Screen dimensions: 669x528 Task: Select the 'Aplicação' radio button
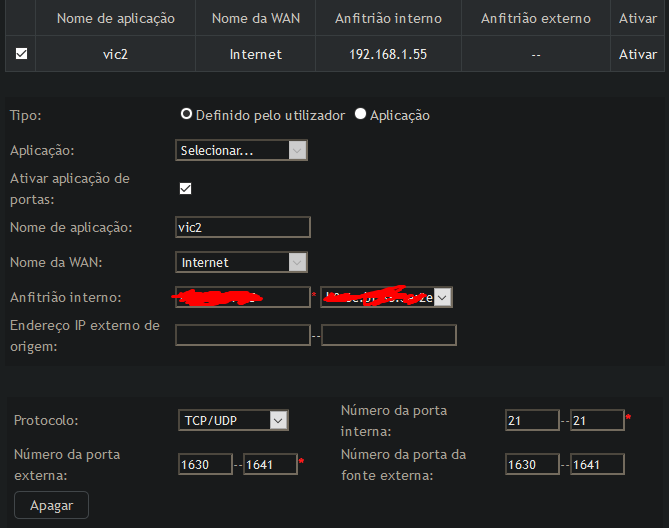360,114
